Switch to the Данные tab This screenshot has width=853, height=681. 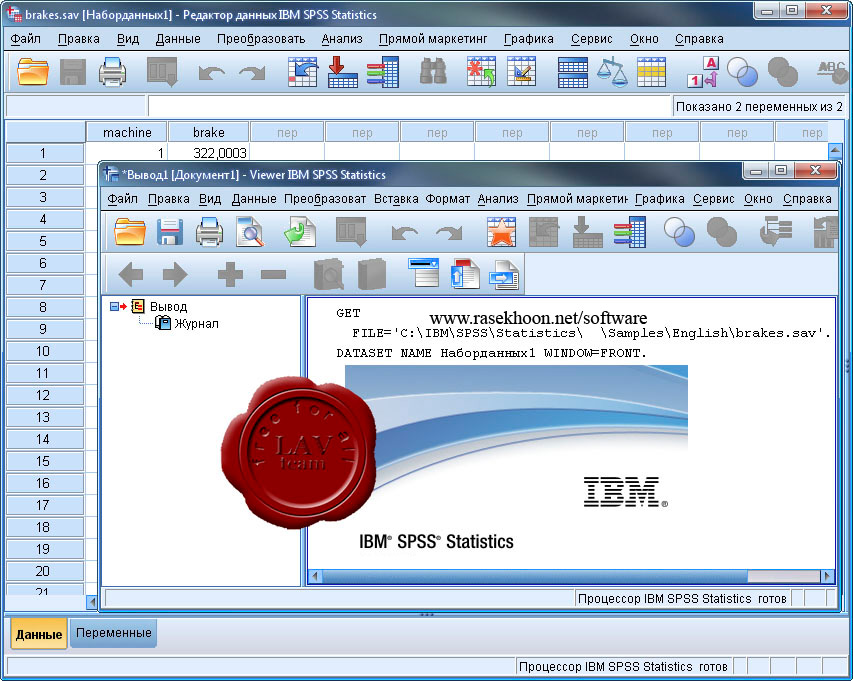click(39, 634)
